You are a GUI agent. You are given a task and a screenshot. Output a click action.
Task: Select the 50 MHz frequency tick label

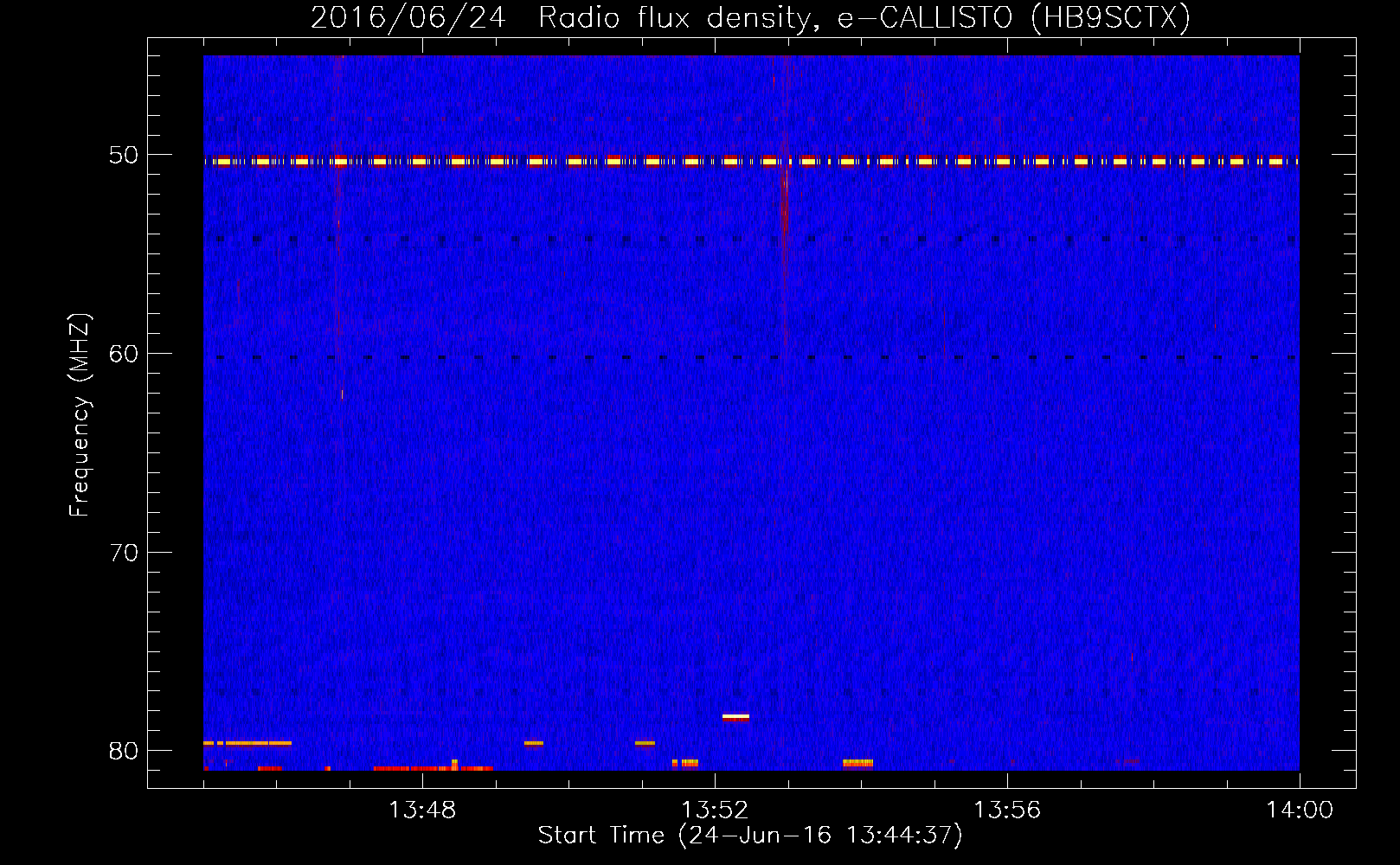click(x=124, y=155)
